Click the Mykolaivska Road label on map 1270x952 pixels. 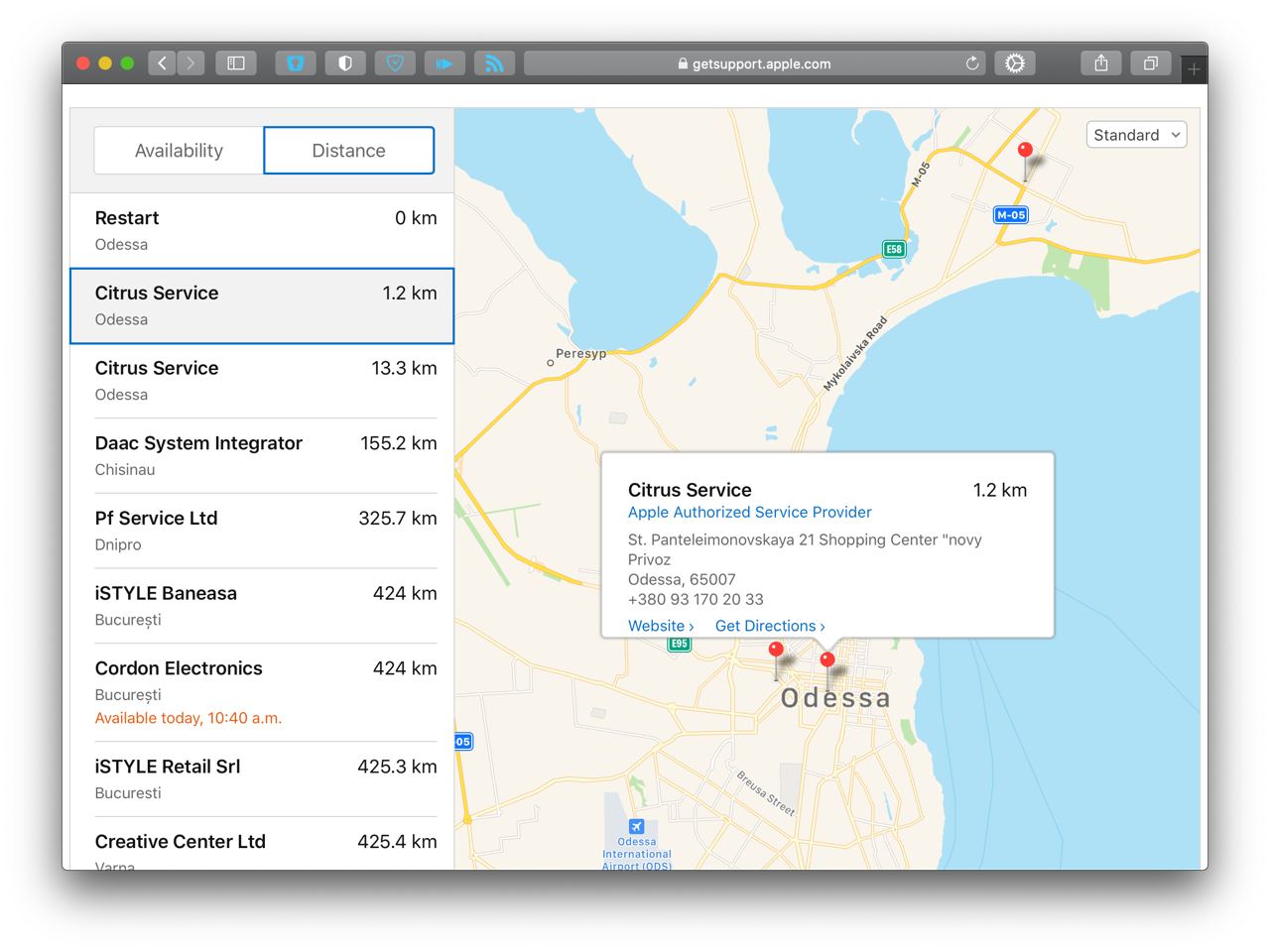coord(855,354)
